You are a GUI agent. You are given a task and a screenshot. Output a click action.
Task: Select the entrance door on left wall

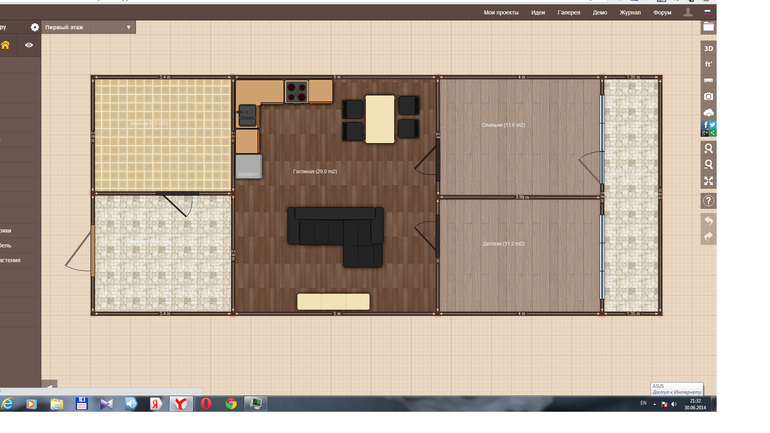click(80, 248)
